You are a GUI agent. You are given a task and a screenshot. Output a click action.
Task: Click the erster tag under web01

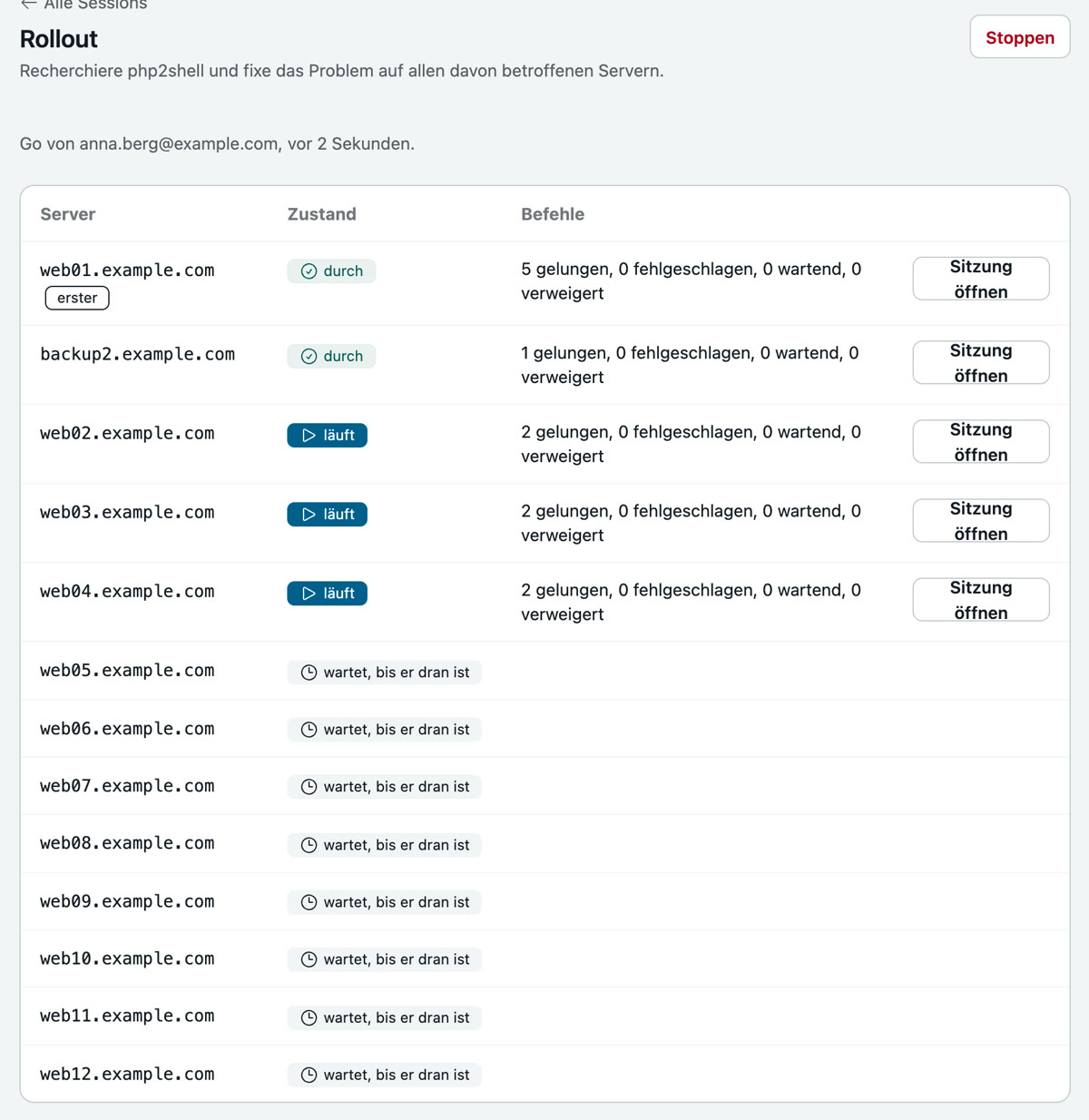click(x=77, y=298)
